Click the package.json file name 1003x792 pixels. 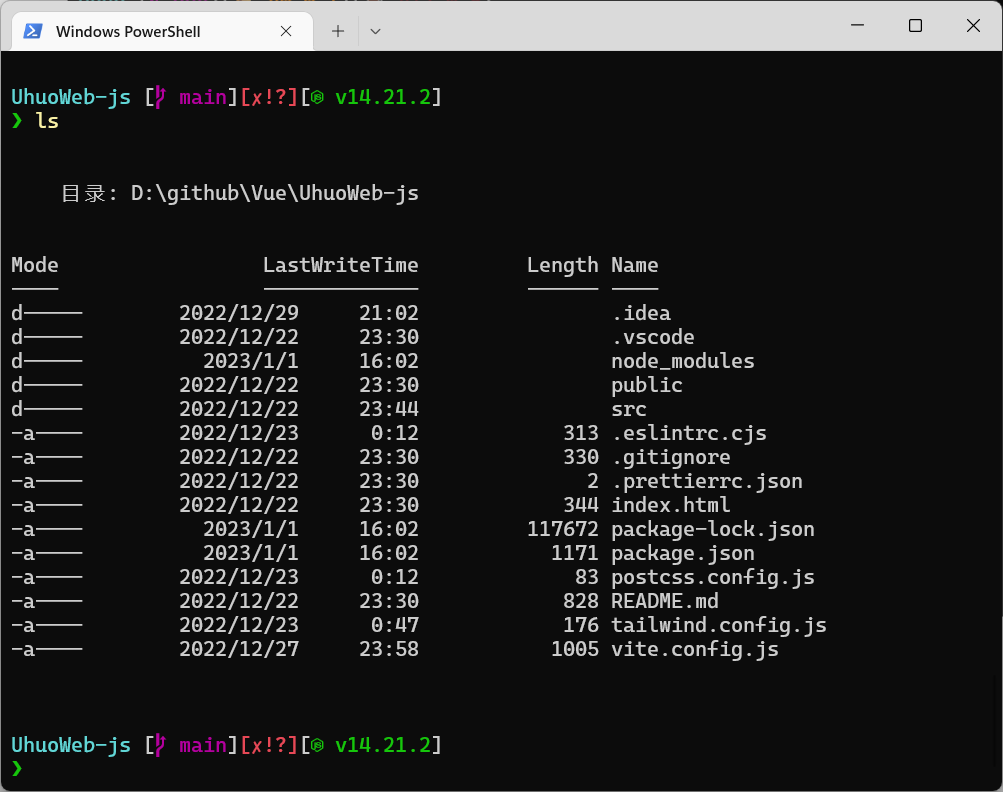point(683,553)
